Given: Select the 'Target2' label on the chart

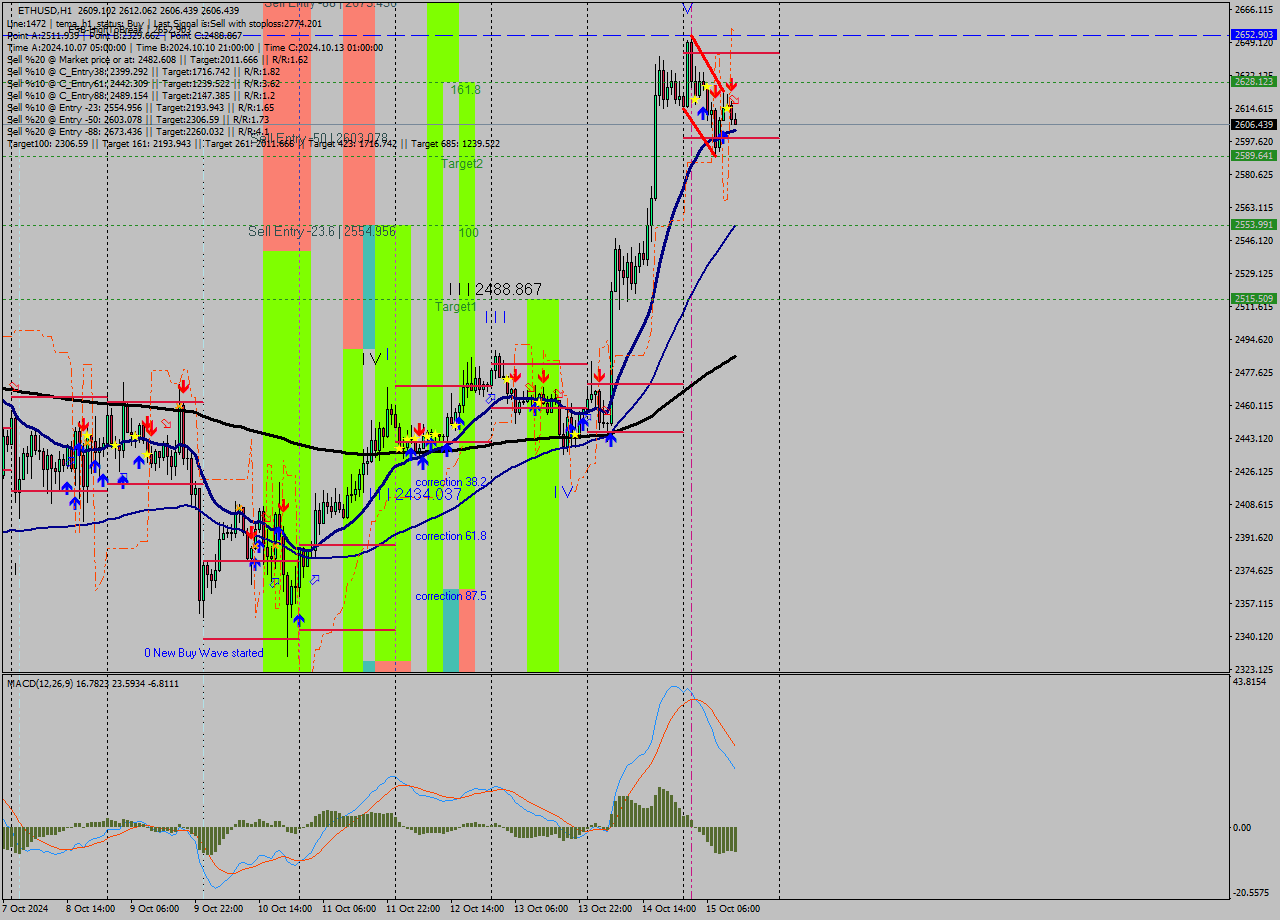Looking at the screenshot, I should point(462,163).
